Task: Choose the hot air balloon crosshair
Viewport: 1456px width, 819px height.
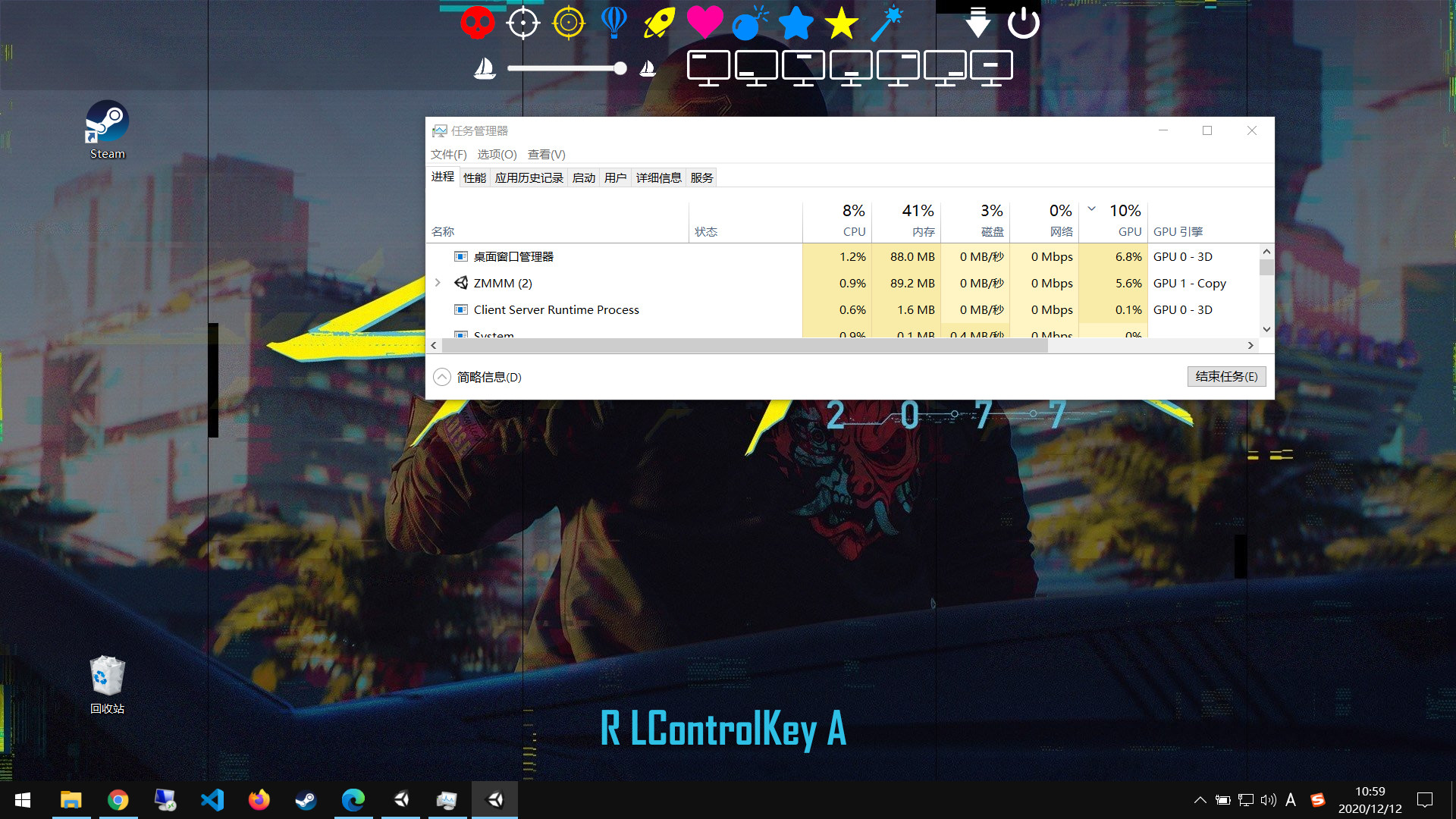Action: (x=613, y=22)
